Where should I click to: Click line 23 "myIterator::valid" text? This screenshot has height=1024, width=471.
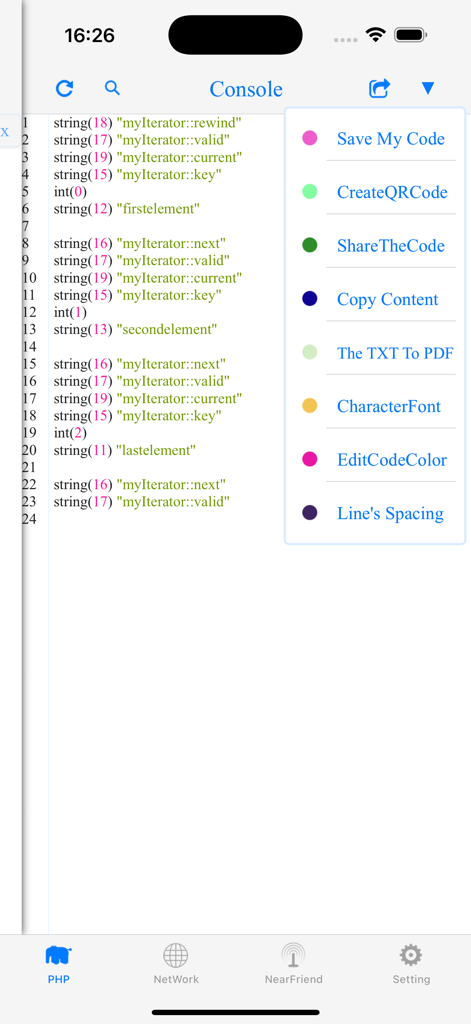pyautogui.click(x=172, y=502)
